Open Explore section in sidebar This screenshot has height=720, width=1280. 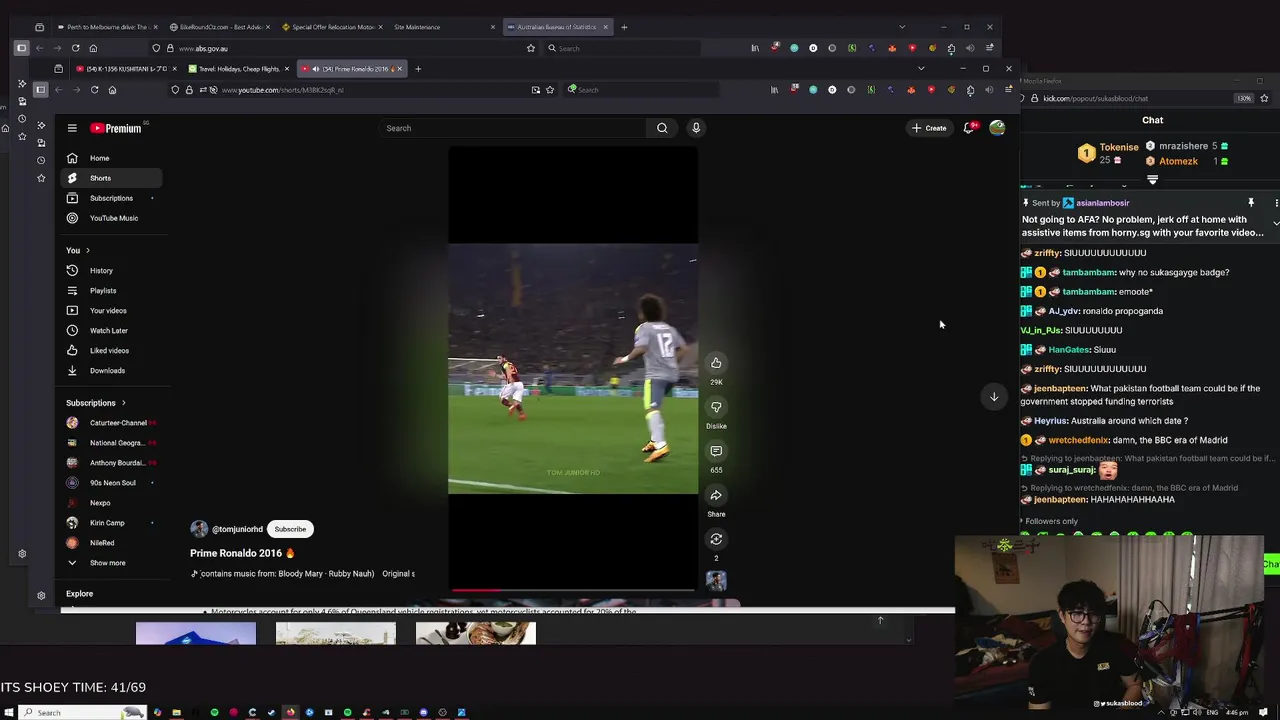(x=79, y=594)
